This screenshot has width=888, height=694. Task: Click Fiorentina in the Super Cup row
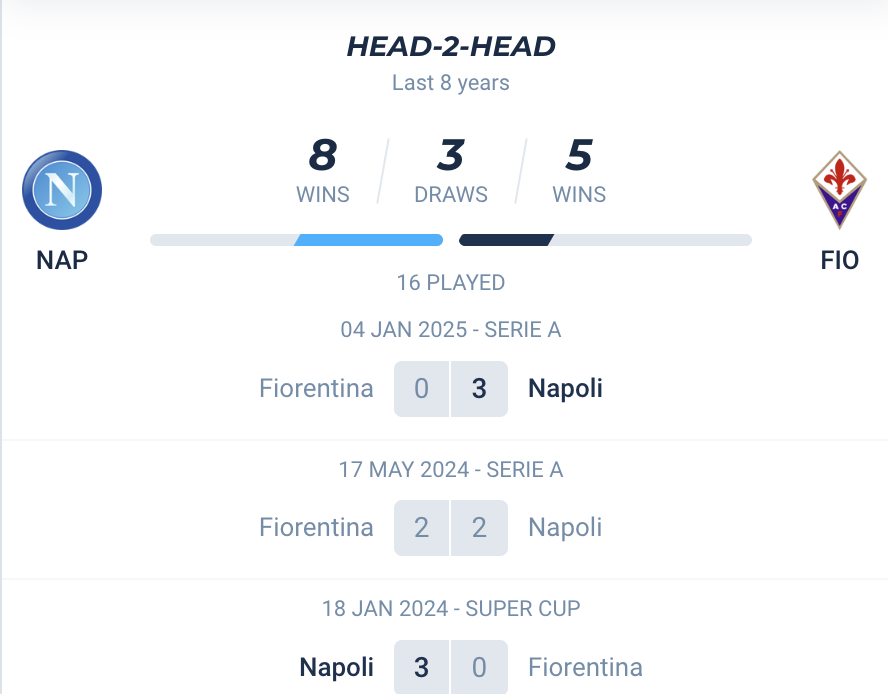(585, 667)
